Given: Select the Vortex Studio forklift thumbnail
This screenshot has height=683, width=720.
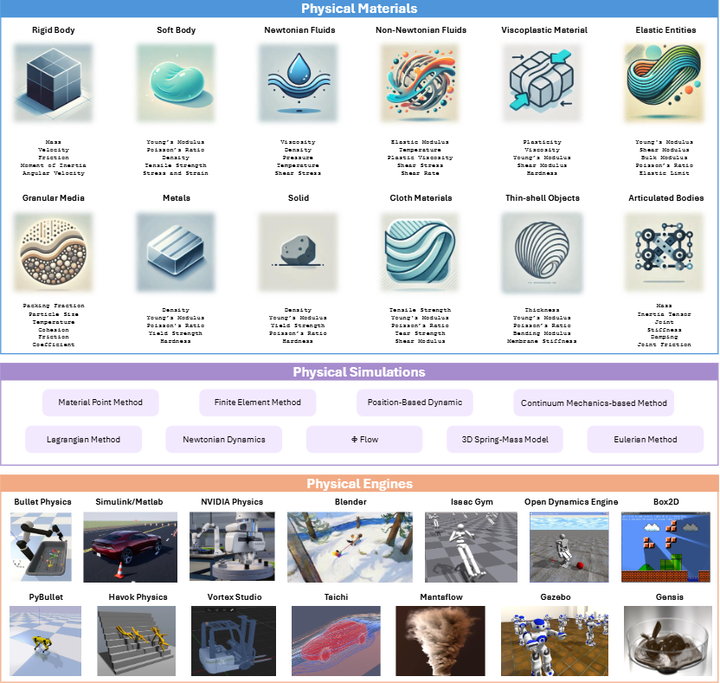Looking at the screenshot, I should [234, 641].
